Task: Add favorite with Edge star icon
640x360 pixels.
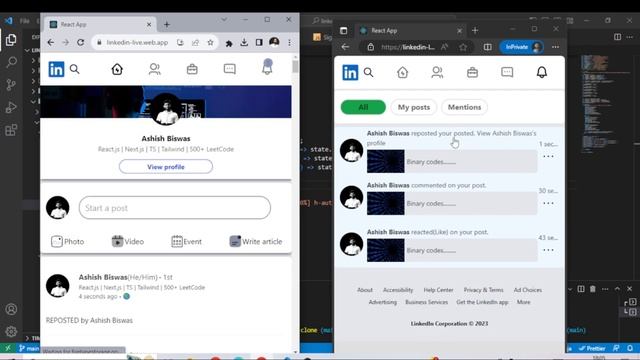Action: click(463, 47)
